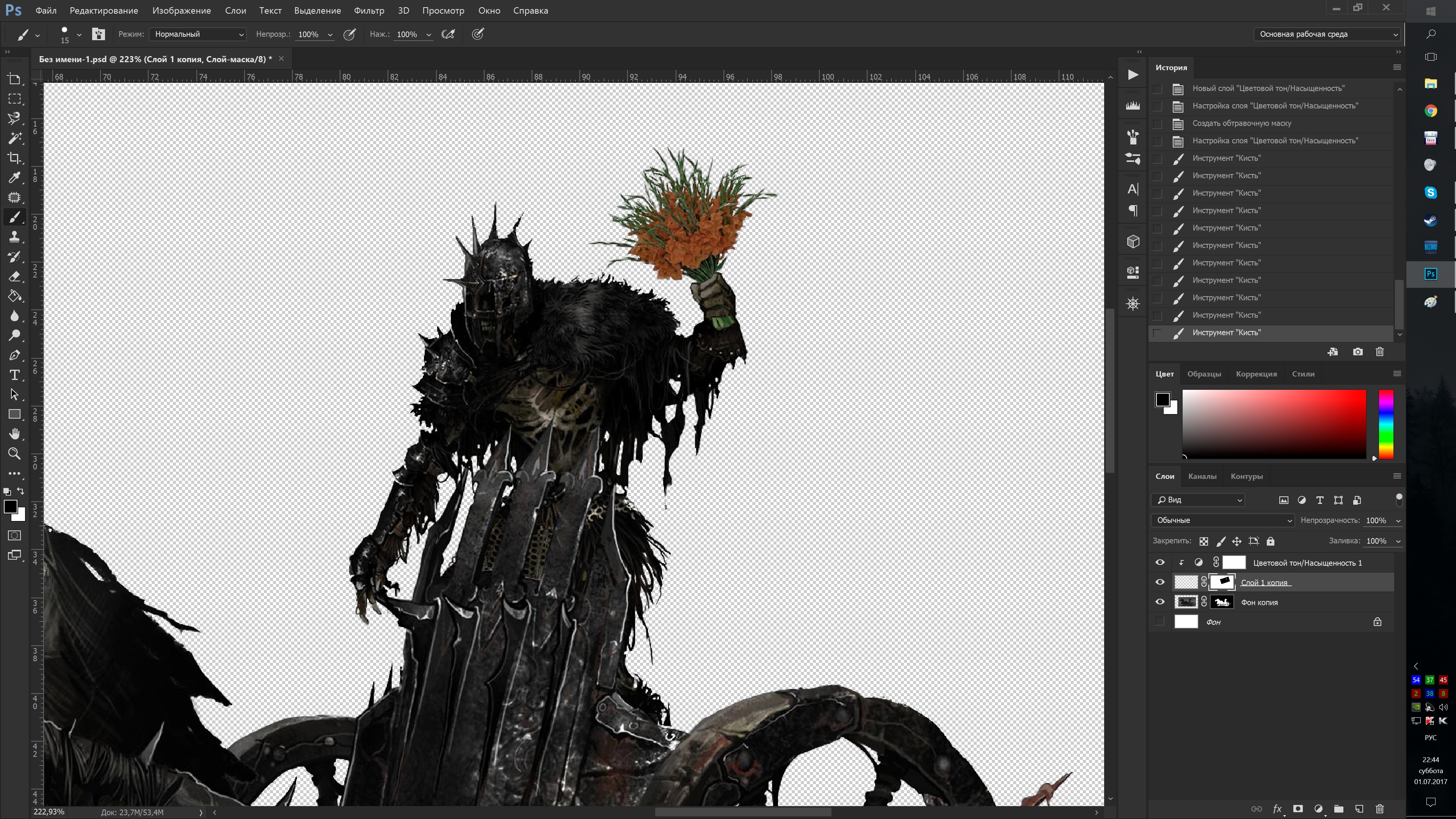Delete layer trash icon in Layers

1380,809
